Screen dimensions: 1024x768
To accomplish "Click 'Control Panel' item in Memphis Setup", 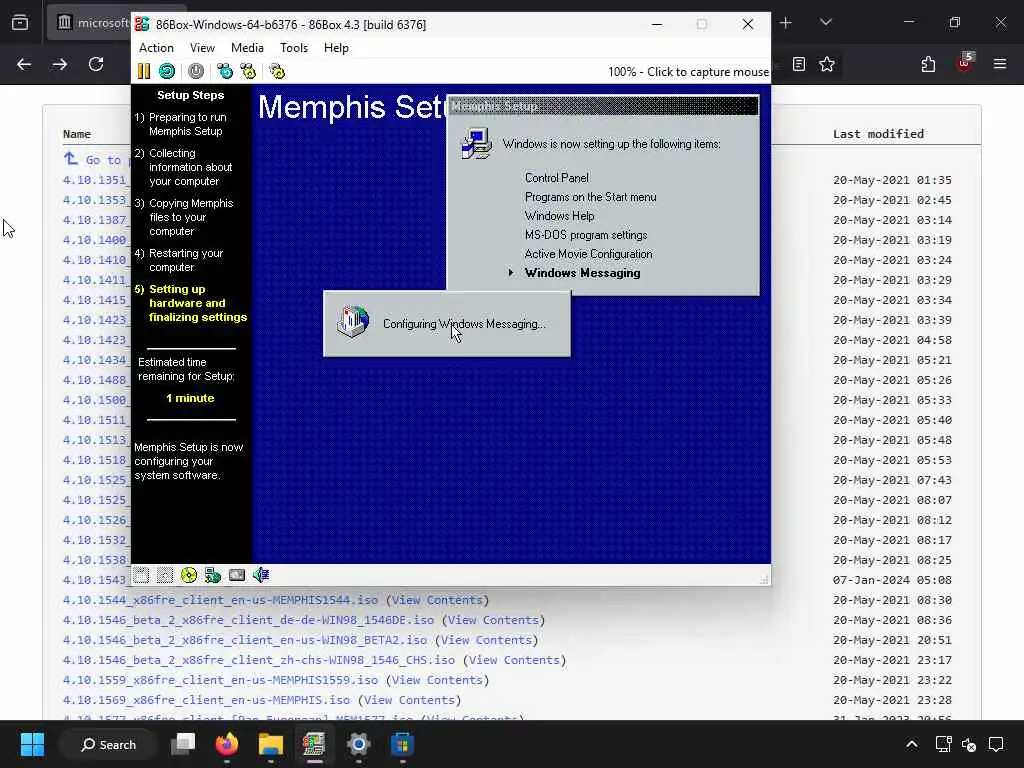I will (x=556, y=178).
